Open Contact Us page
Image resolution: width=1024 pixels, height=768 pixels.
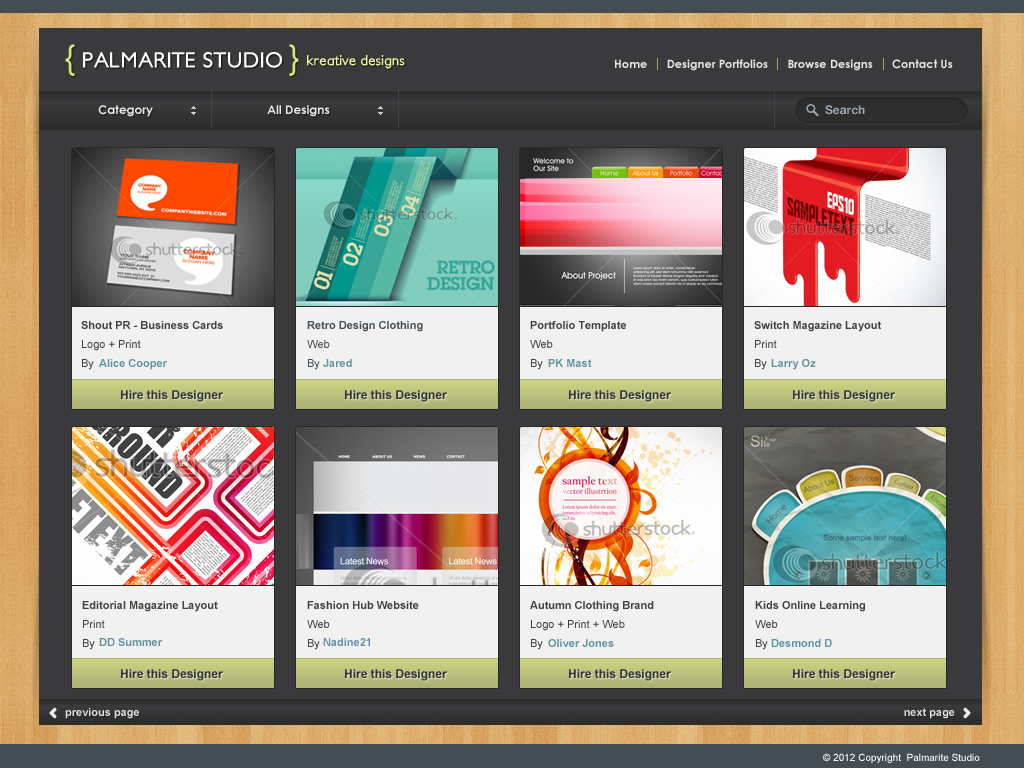click(922, 64)
